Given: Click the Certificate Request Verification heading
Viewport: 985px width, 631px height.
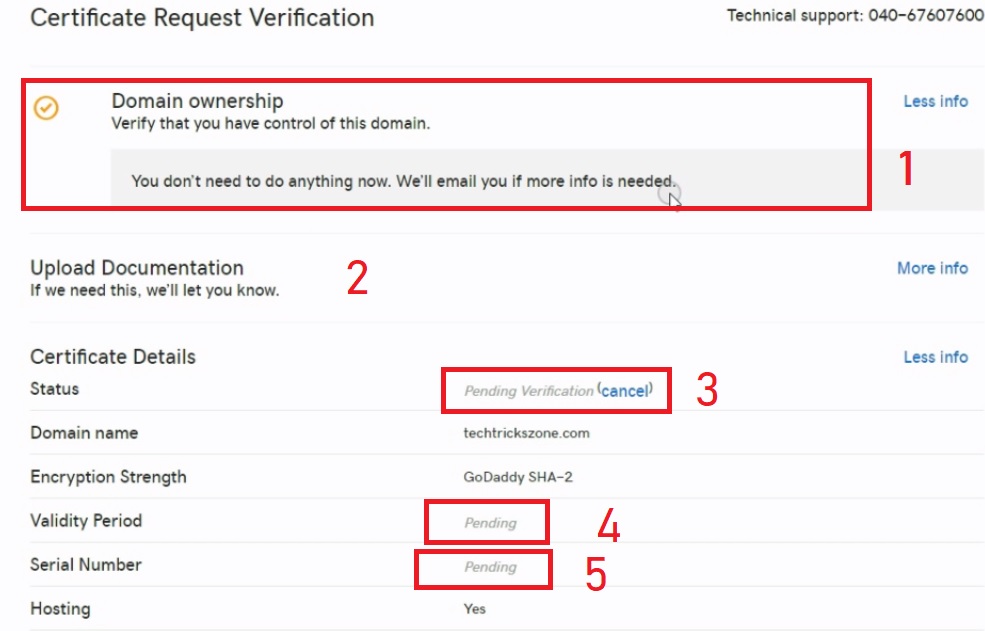Looking at the screenshot, I should tap(202, 18).
